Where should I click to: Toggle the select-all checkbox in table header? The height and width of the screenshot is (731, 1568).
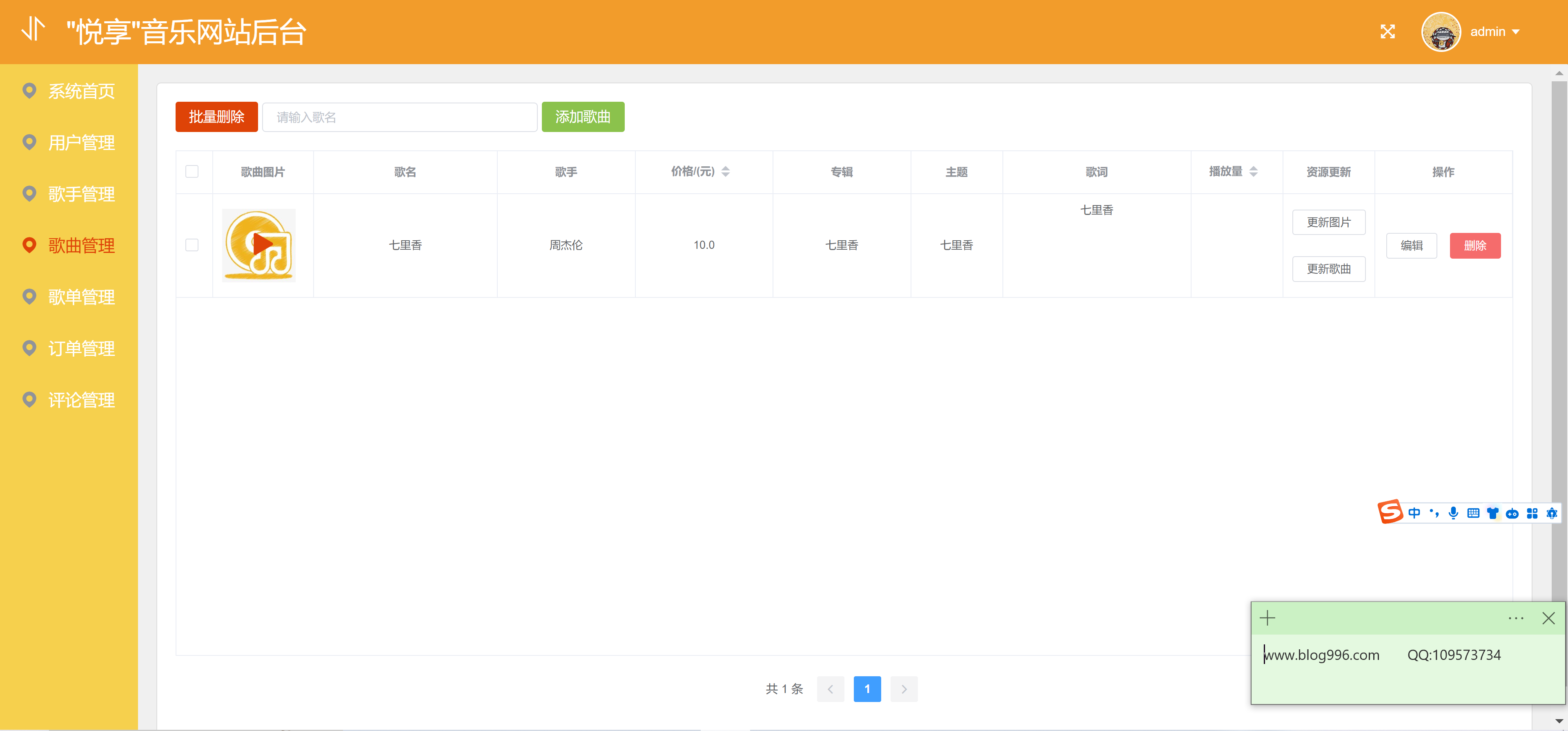coord(192,172)
